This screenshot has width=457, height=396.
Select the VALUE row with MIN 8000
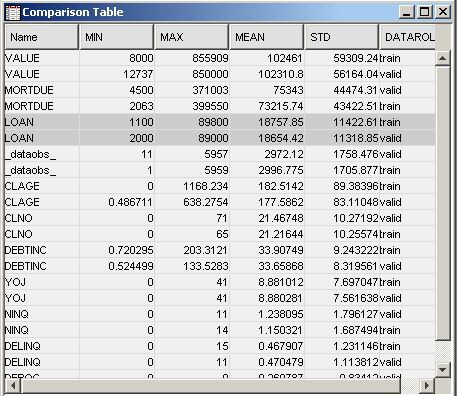pyautogui.click(x=220, y=58)
